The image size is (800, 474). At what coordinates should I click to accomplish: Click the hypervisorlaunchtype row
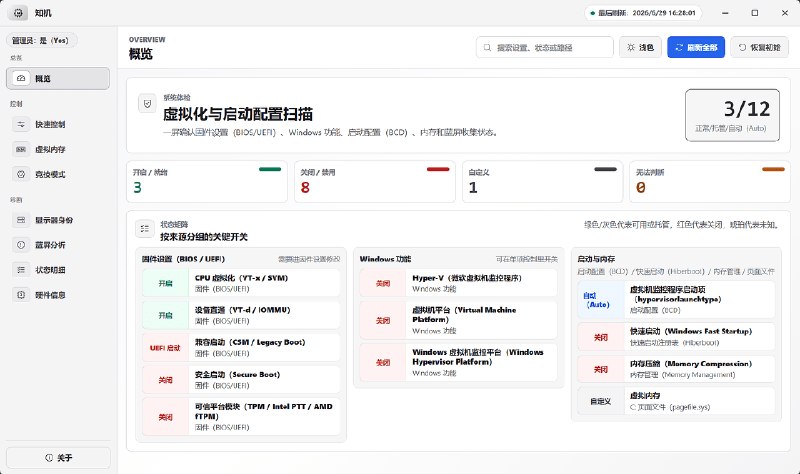coord(676,300)
